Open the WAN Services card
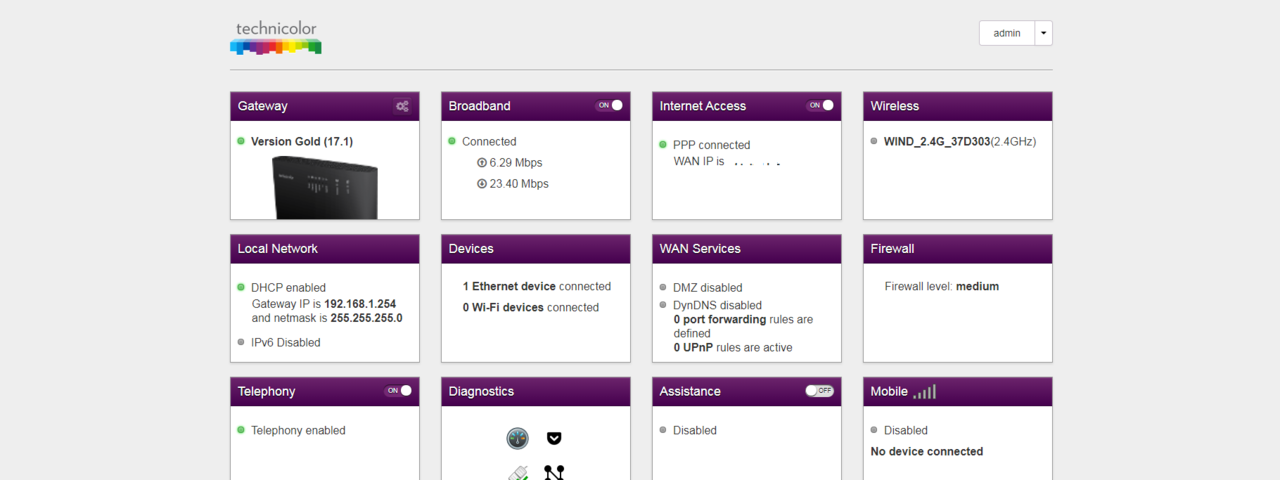Screen dimensions: 1280x480 pos(746,249)
